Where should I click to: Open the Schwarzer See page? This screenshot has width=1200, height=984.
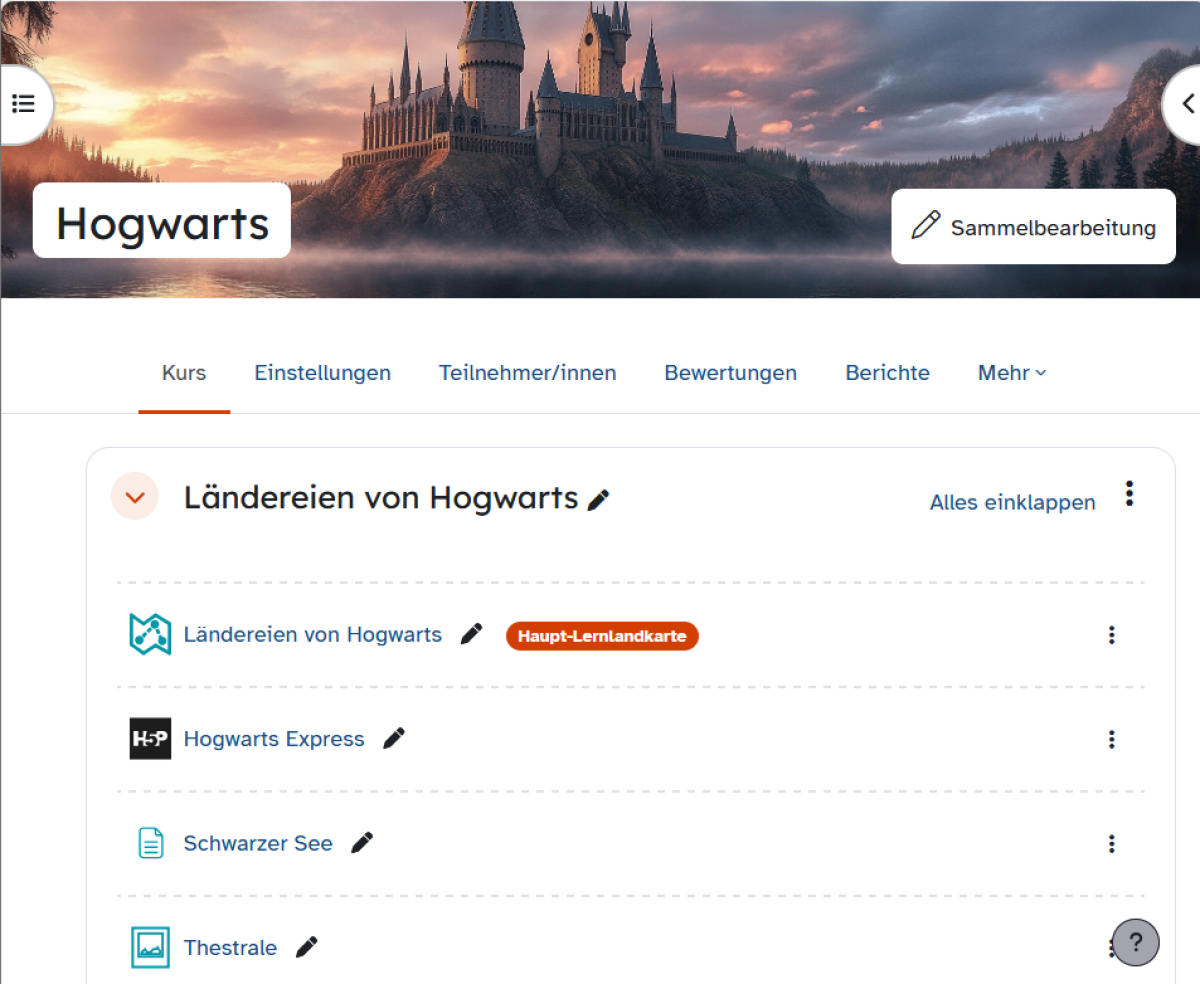pyautogui.click(x=258, y=843)
